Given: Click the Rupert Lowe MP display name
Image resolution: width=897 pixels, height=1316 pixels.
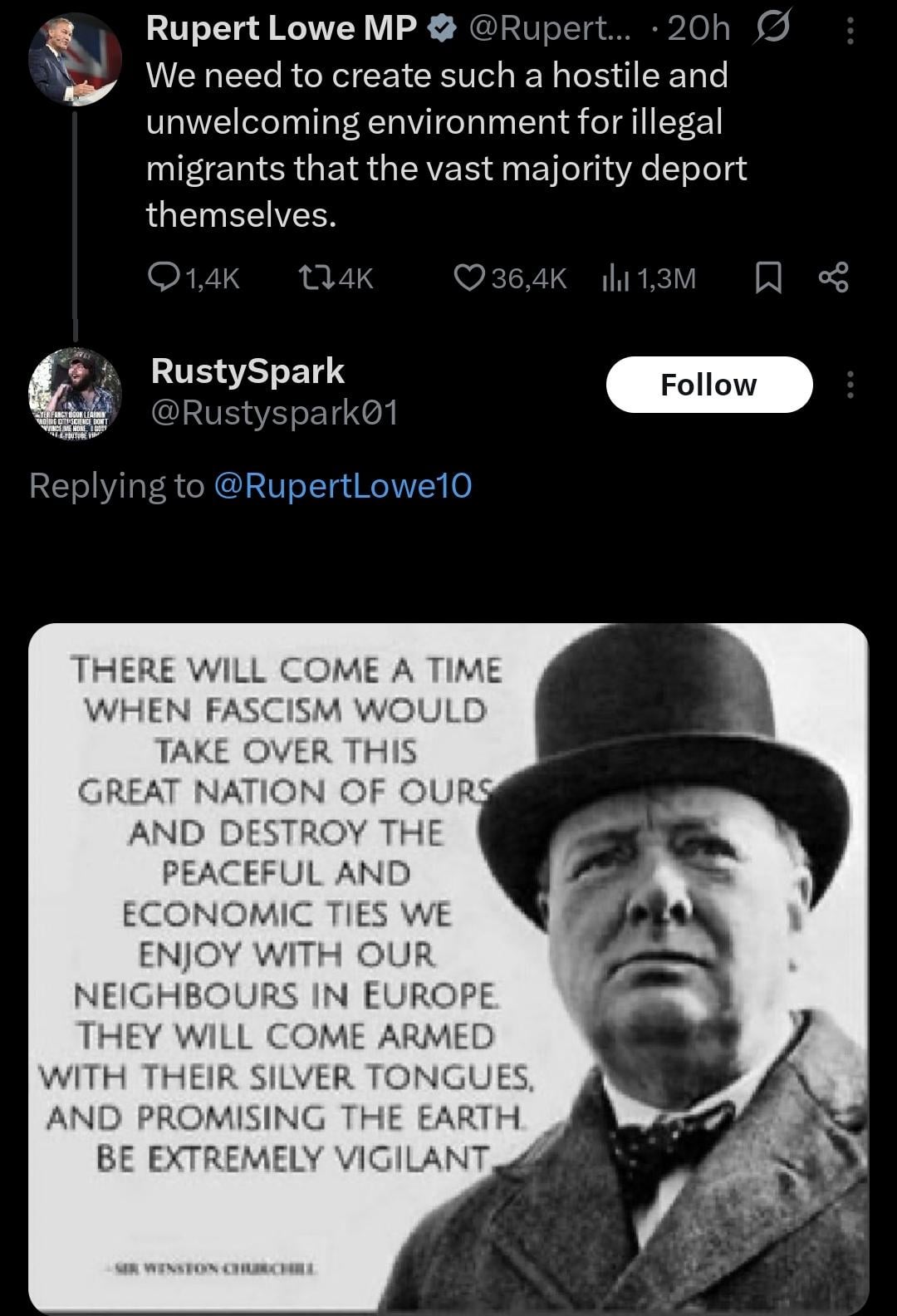Looking at the screenshot, I should point(281,28).
